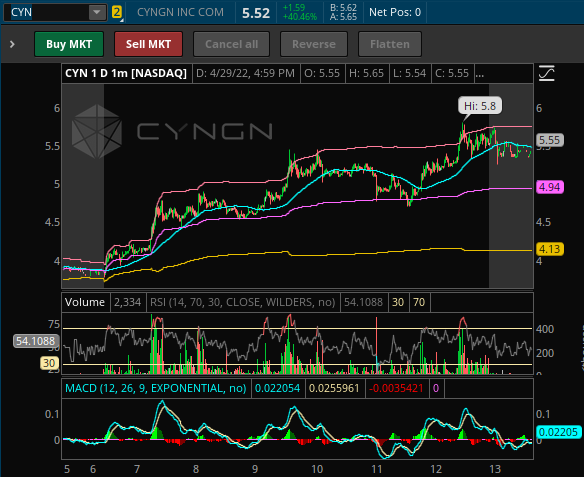The width and height of the screenshot is (584, 477).
Task: Click the Buy MKT button
Action: [x=69, y=44]
